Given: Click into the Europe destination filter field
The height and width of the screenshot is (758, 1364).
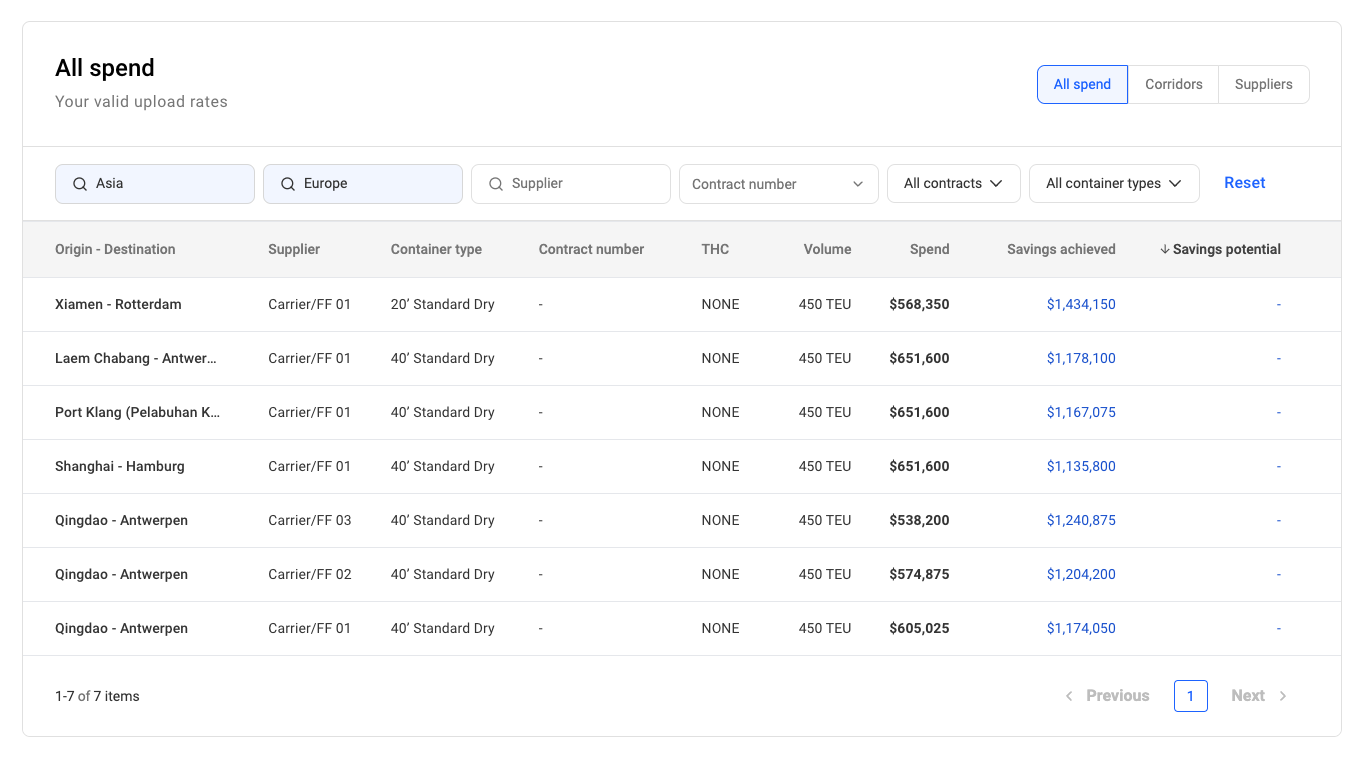Looking at the screenshot, I should [363, 184].
